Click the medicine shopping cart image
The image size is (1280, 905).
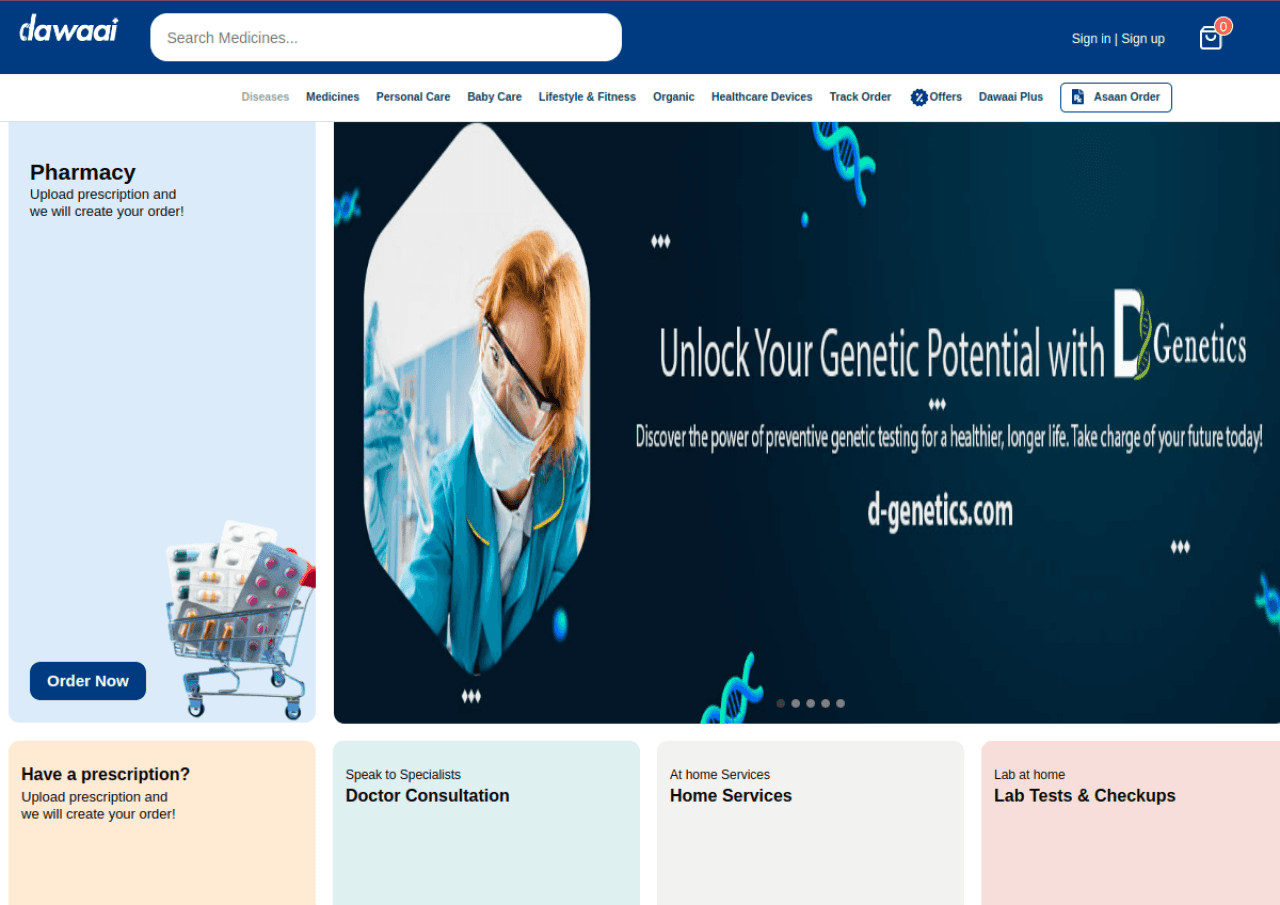[240, 619]
